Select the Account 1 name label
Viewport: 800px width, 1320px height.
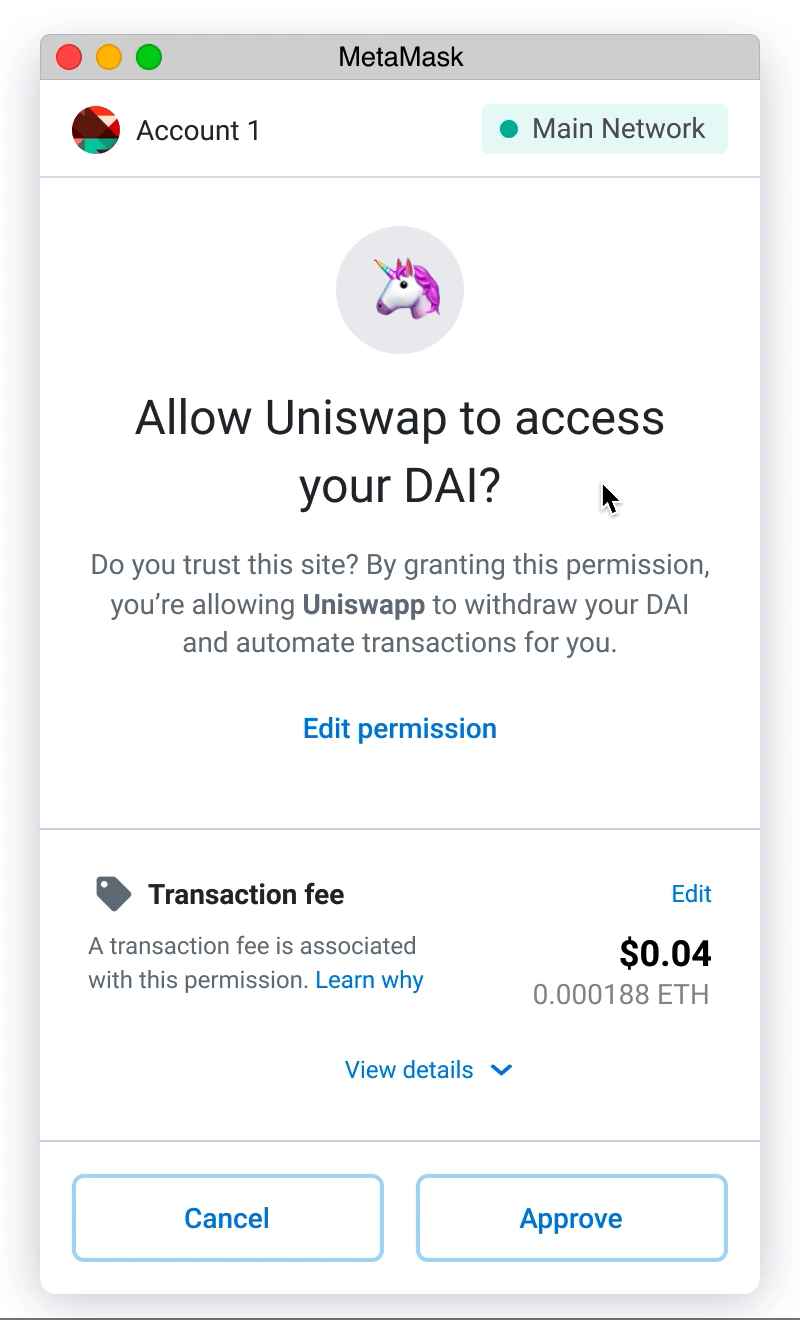tap(198, 130)
